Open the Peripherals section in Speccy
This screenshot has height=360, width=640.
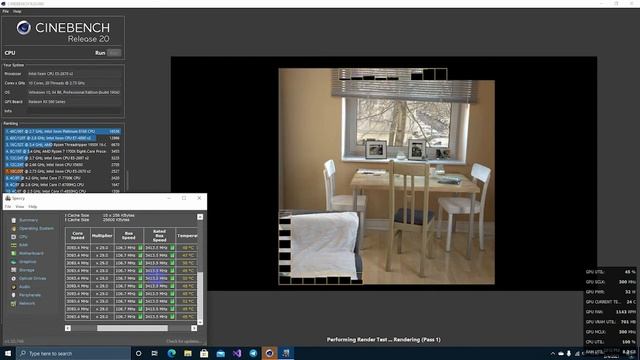tap(30, 295)
